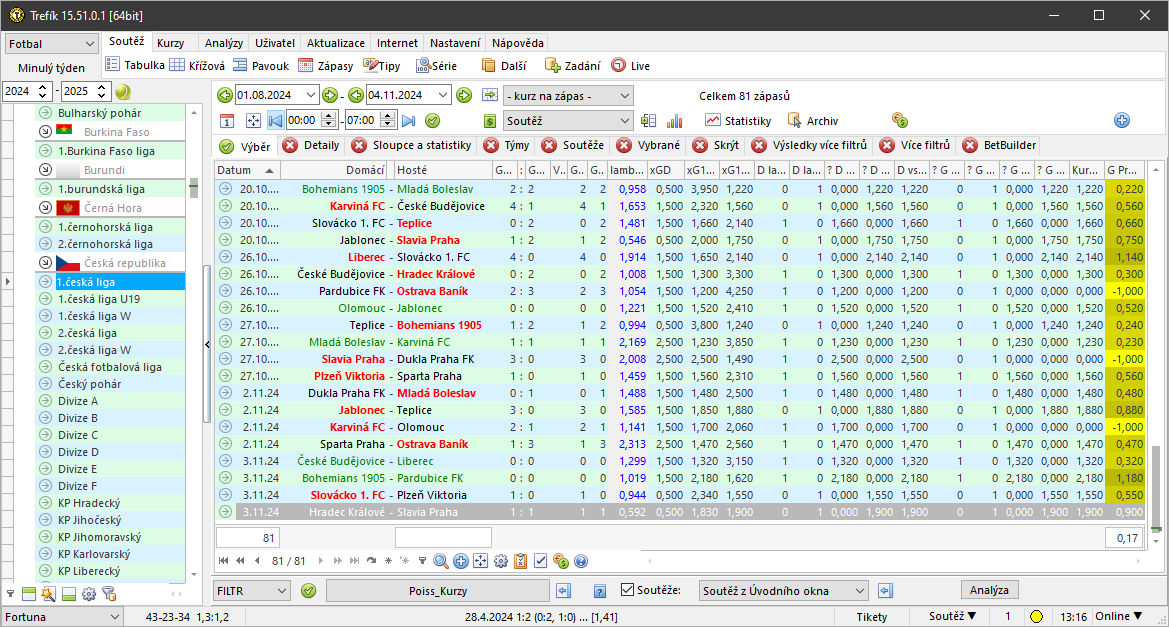The width and height of the screenshot is (1169, 627).
Task: Open the start date 01.08.2024 dropdown
Action: click(312, 95)
